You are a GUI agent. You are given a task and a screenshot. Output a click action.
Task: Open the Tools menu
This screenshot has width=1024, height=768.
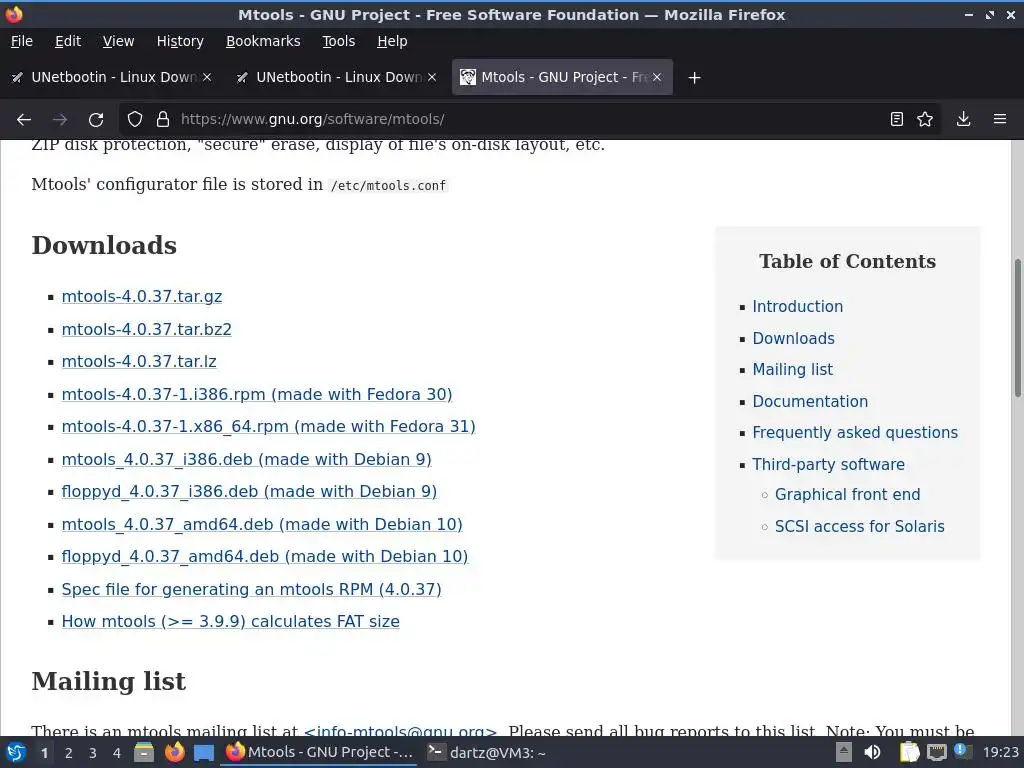[338, 41]
